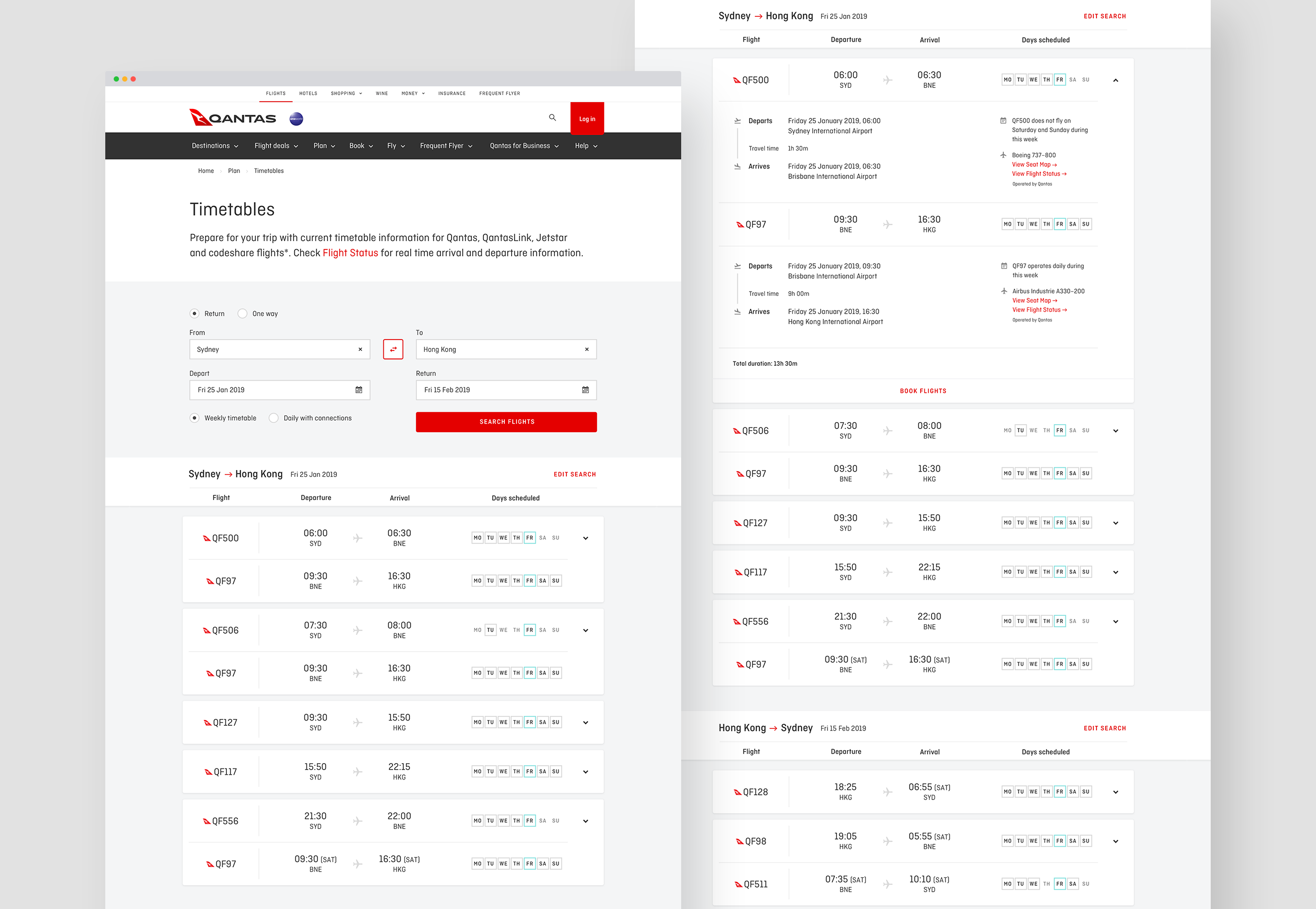This screenshot has width=1316, height=909.
Task: Expand QF98 row in back window
Action: coord(1115,841)
